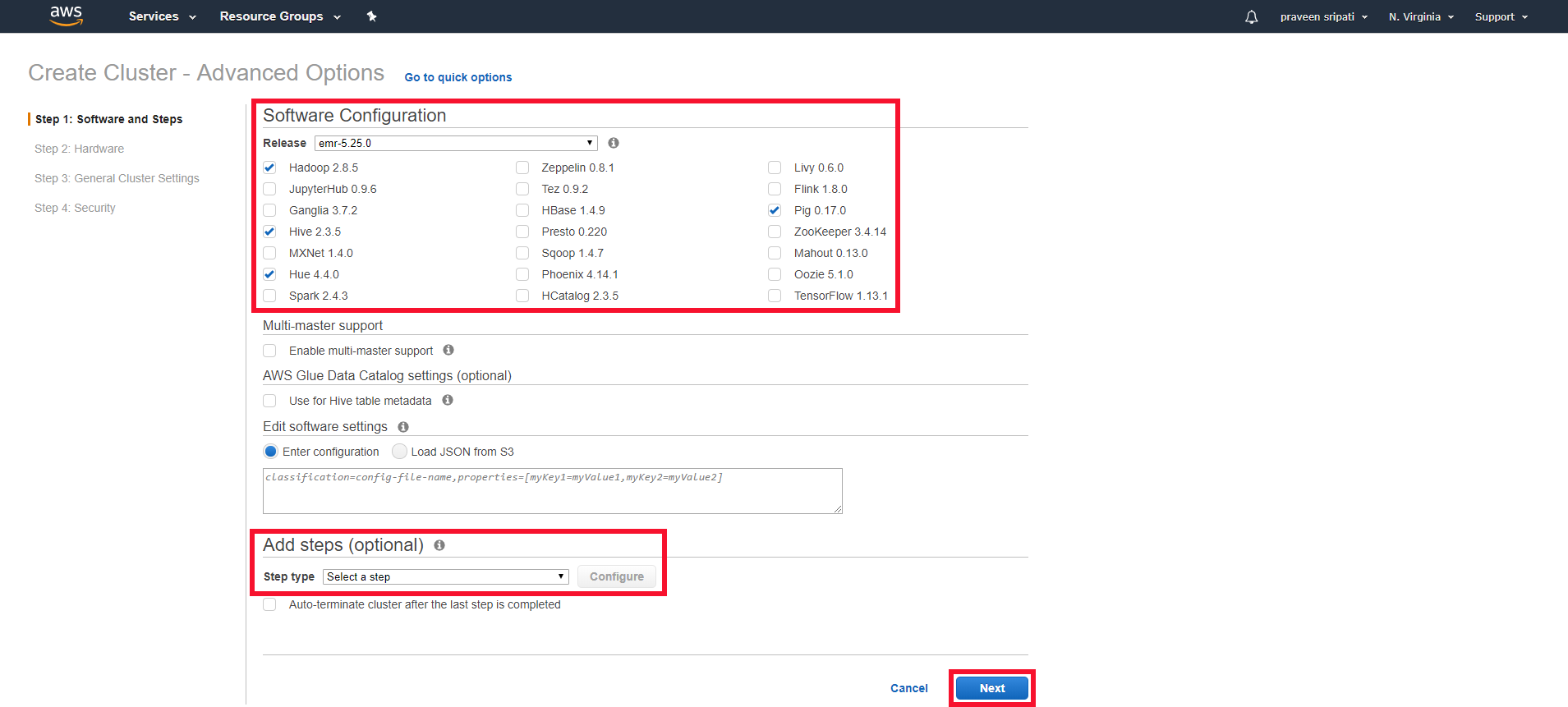Screen dimensions: 1568x707
Task: Click info icon beside Edit software settings
Action: (x=403, y=427)
